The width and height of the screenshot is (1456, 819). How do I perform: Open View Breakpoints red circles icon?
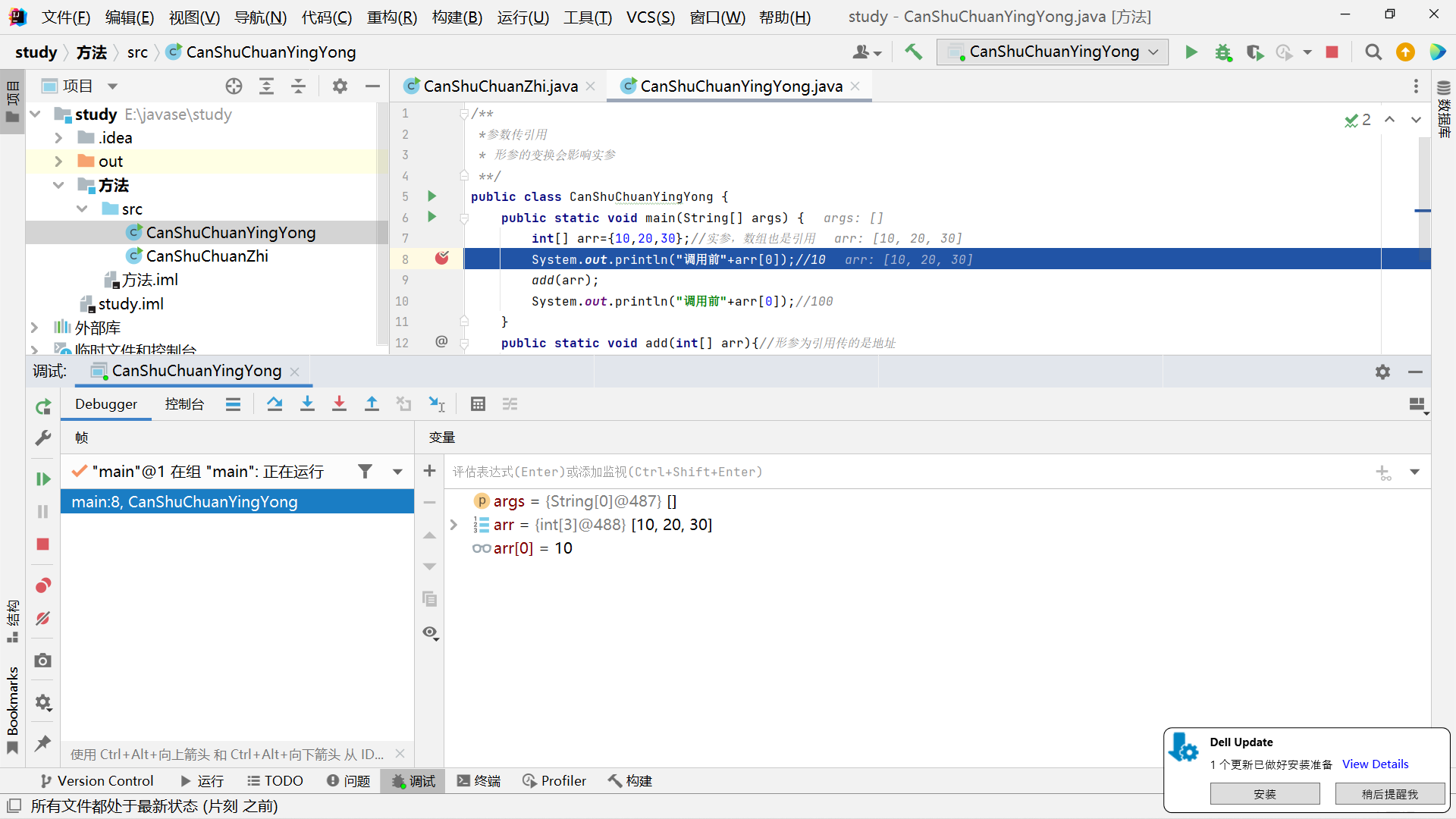(43, 585)
